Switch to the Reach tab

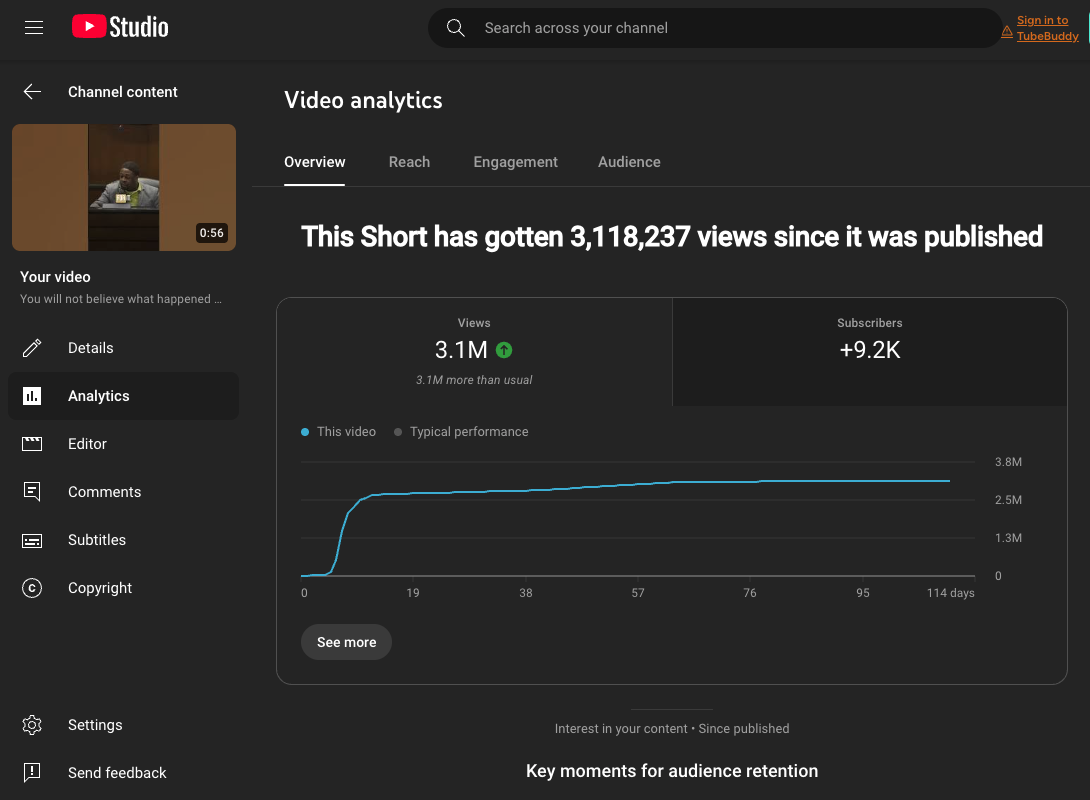click(409, 162)
